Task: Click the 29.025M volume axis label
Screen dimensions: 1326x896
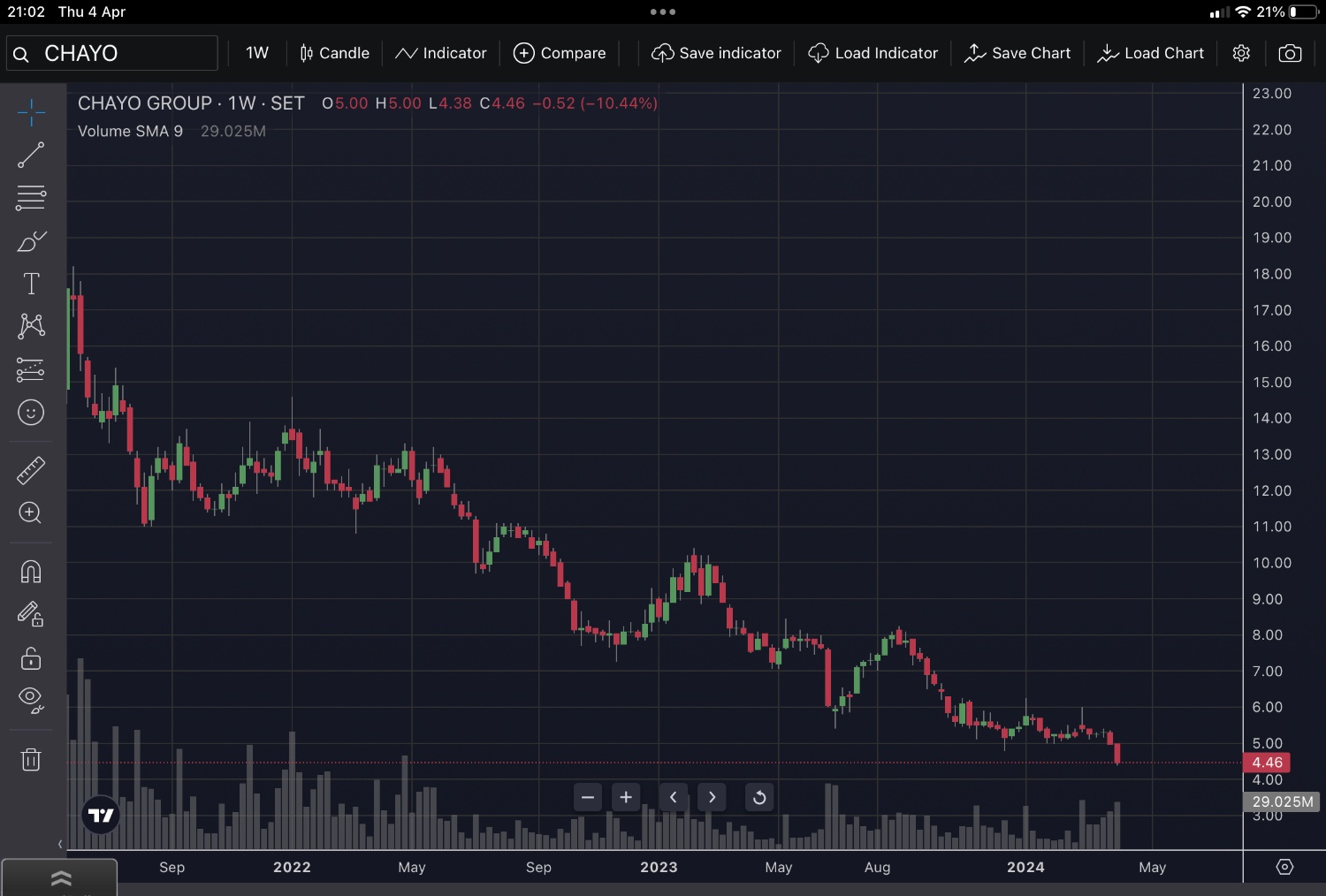Action: tap(1282, 801)
